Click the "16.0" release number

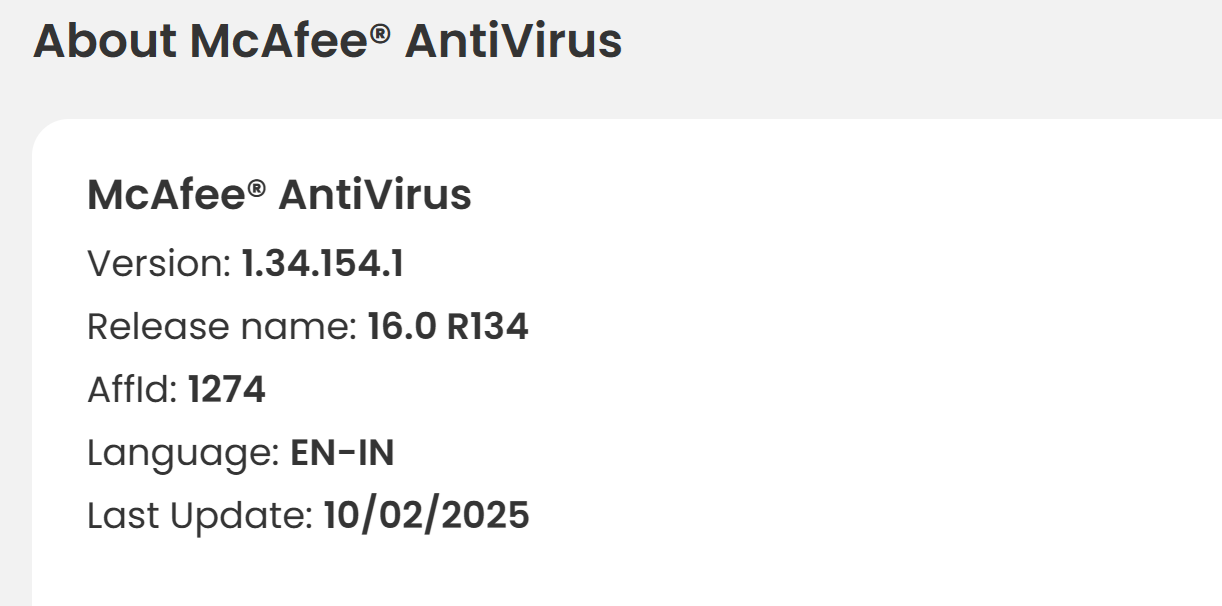[x=401, y=327]
